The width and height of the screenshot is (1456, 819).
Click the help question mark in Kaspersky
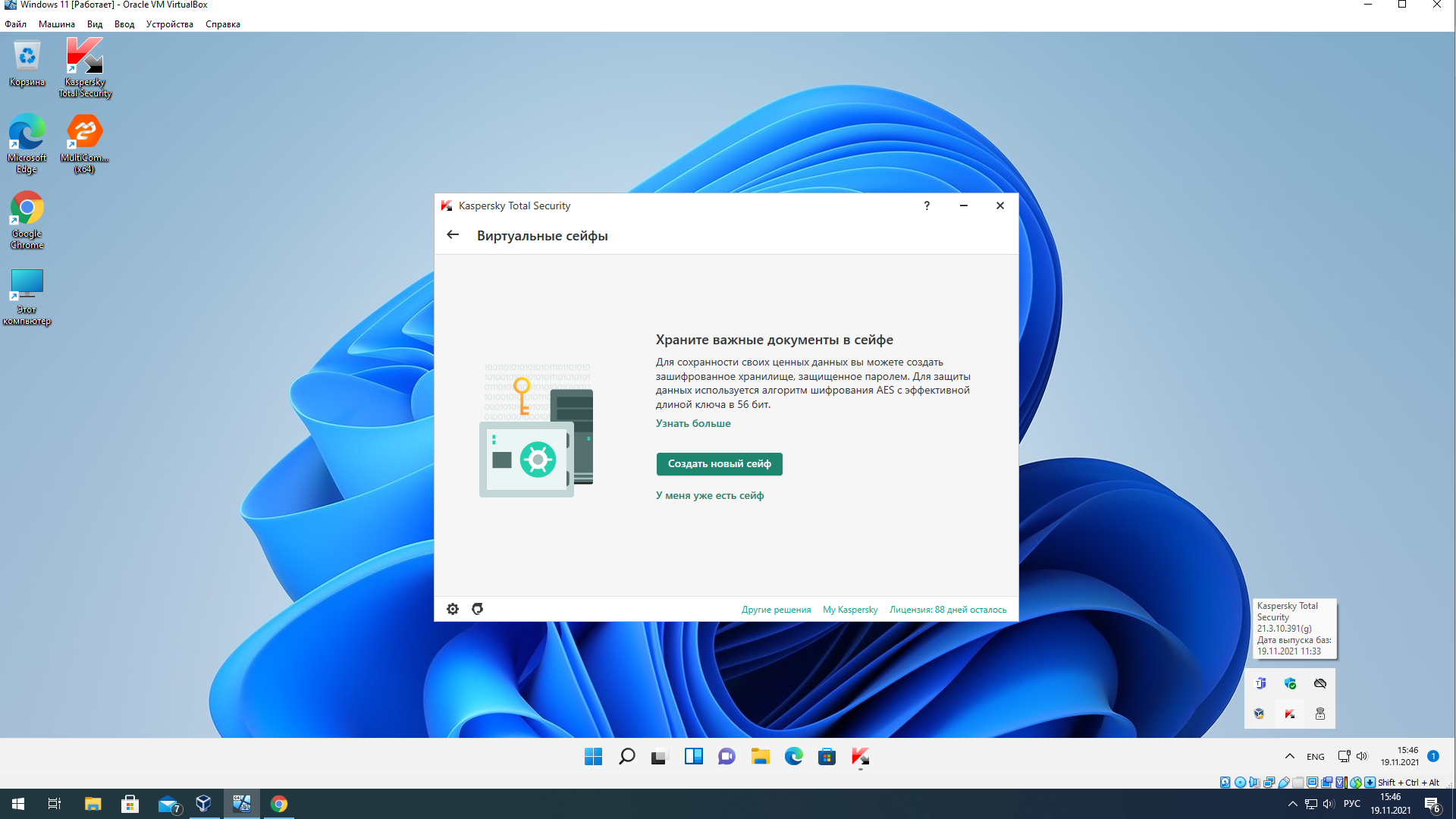click(x=927, y=206)
